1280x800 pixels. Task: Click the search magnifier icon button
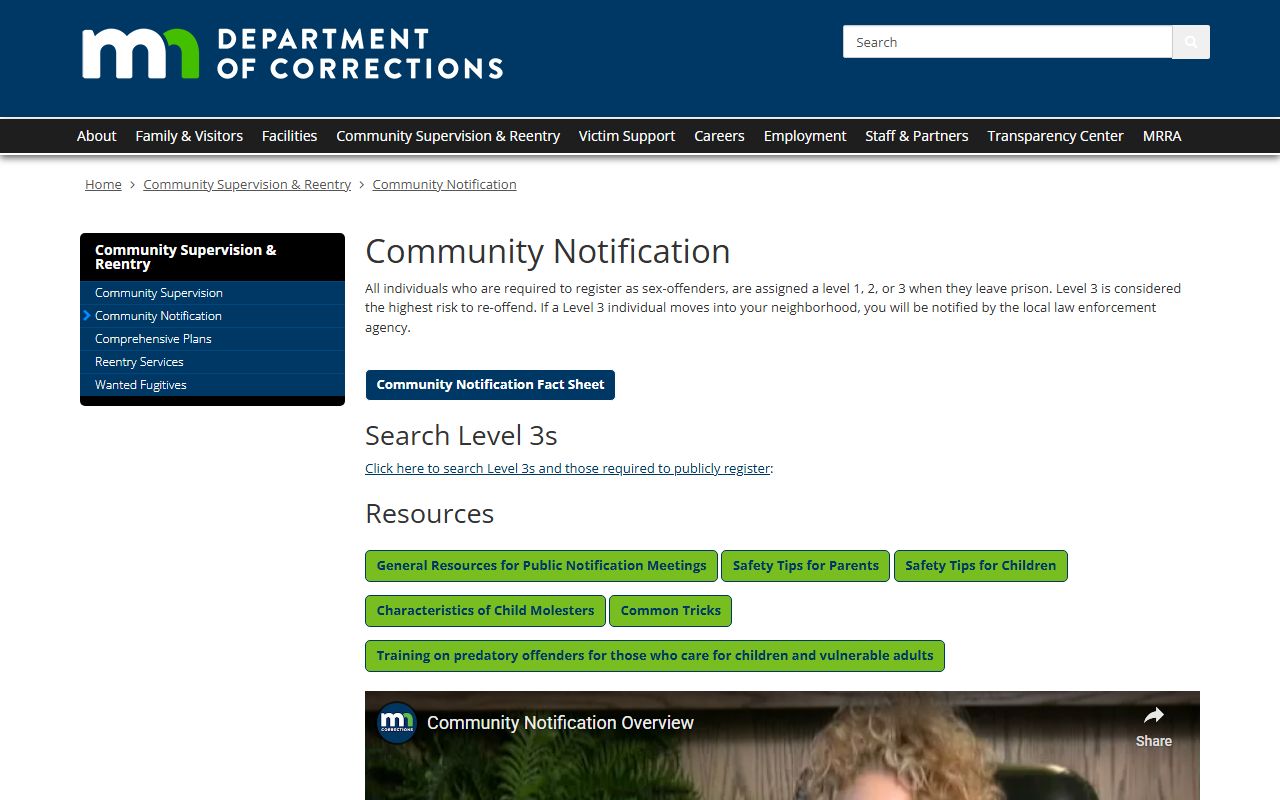(x=1190, y=42)
